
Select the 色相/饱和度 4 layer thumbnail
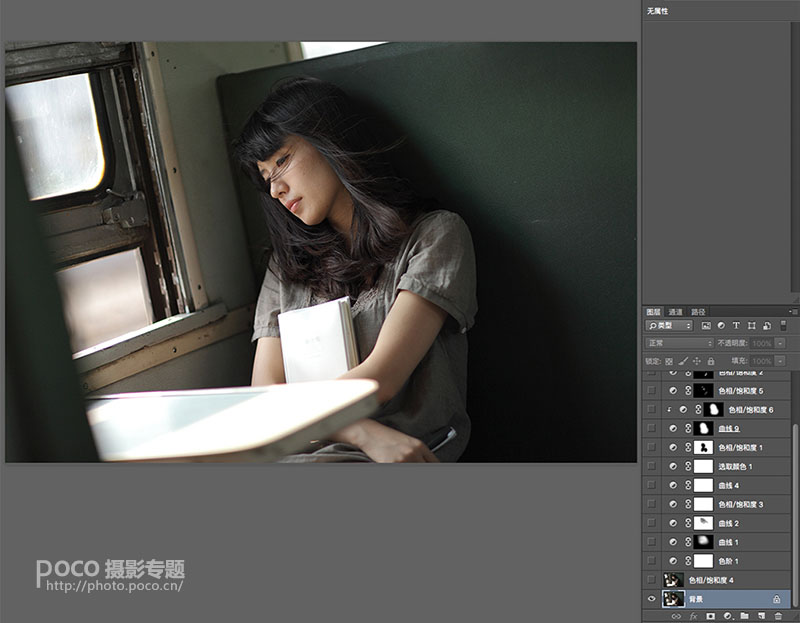click(673, 580)
